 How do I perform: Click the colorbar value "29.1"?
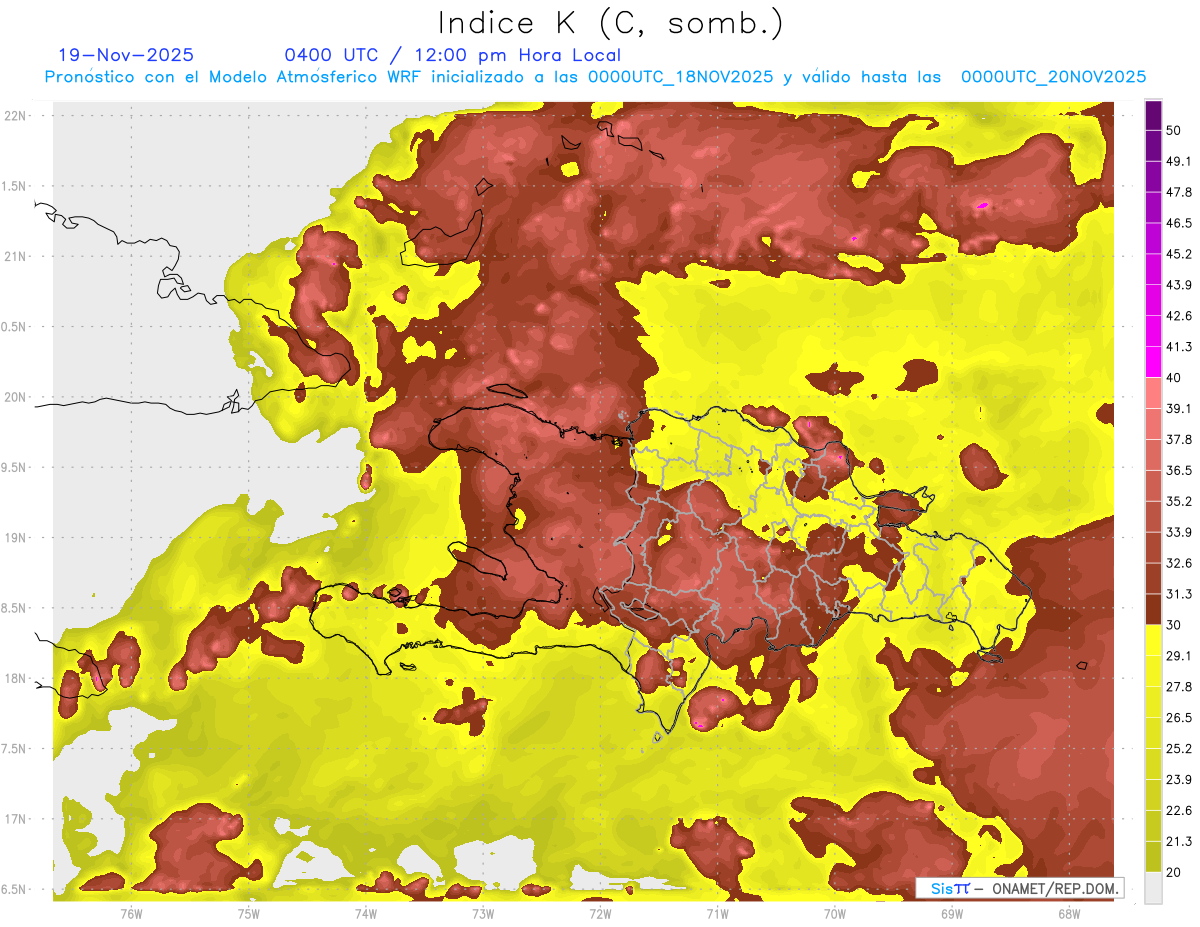tap(1179, 656)
